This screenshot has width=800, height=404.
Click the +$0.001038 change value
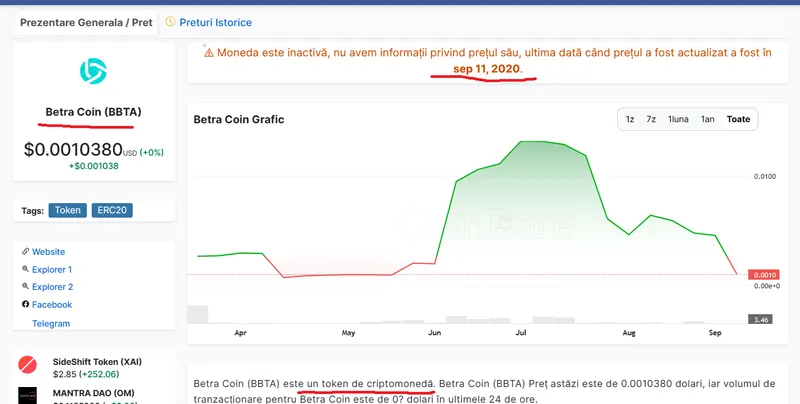coord(94,166)
